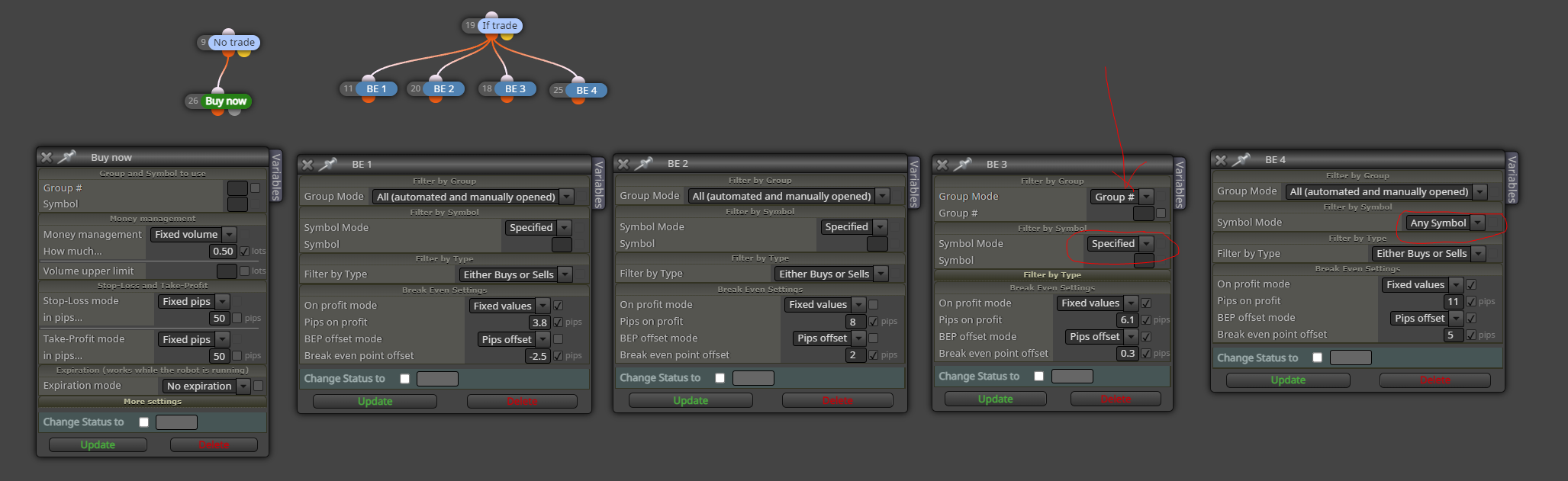Toggle How much lots checkbox
The height and width of the screenshot is (481, 1568).
coord(244,251)
